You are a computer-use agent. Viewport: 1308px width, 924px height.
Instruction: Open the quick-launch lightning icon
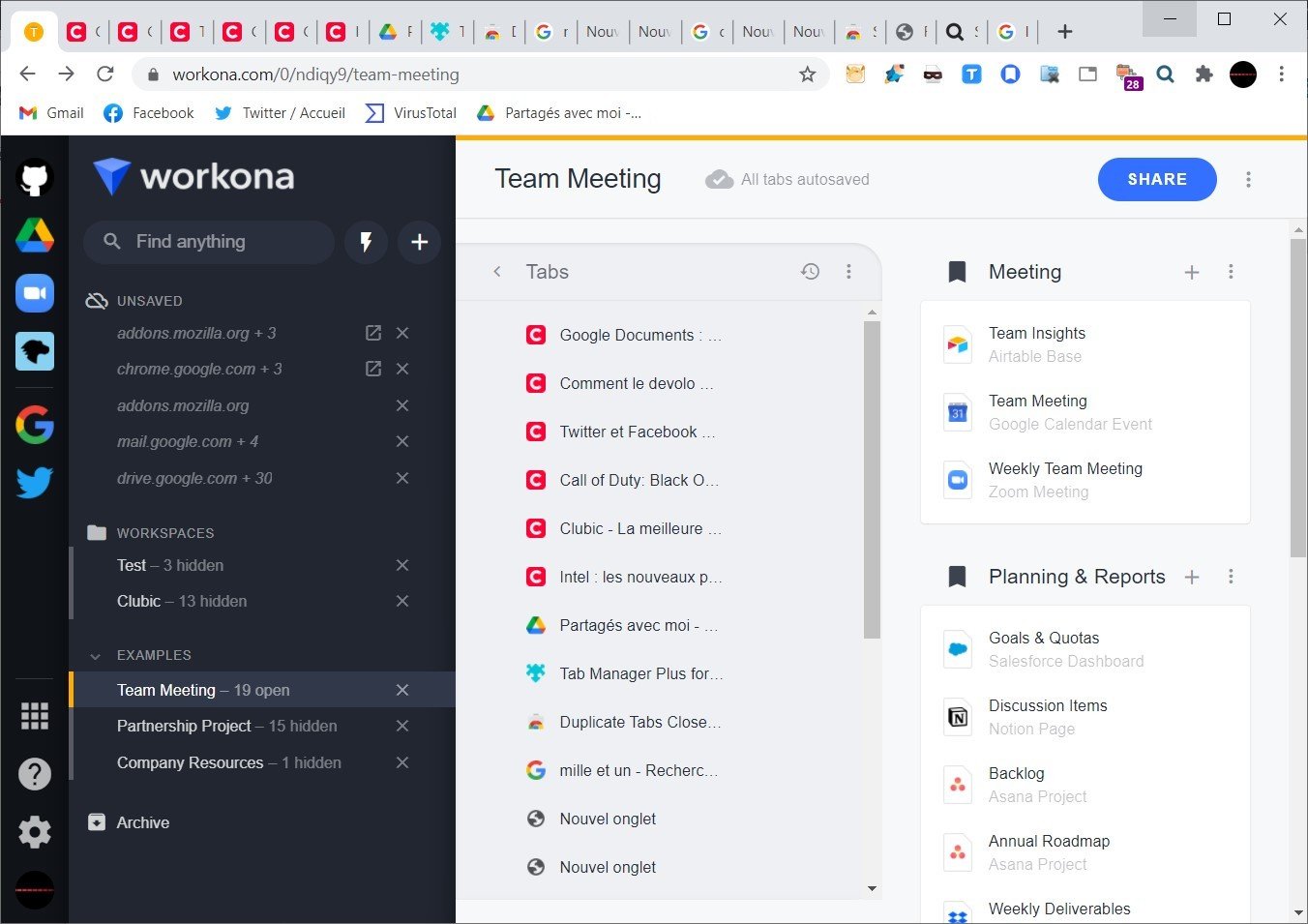point(366,242)
